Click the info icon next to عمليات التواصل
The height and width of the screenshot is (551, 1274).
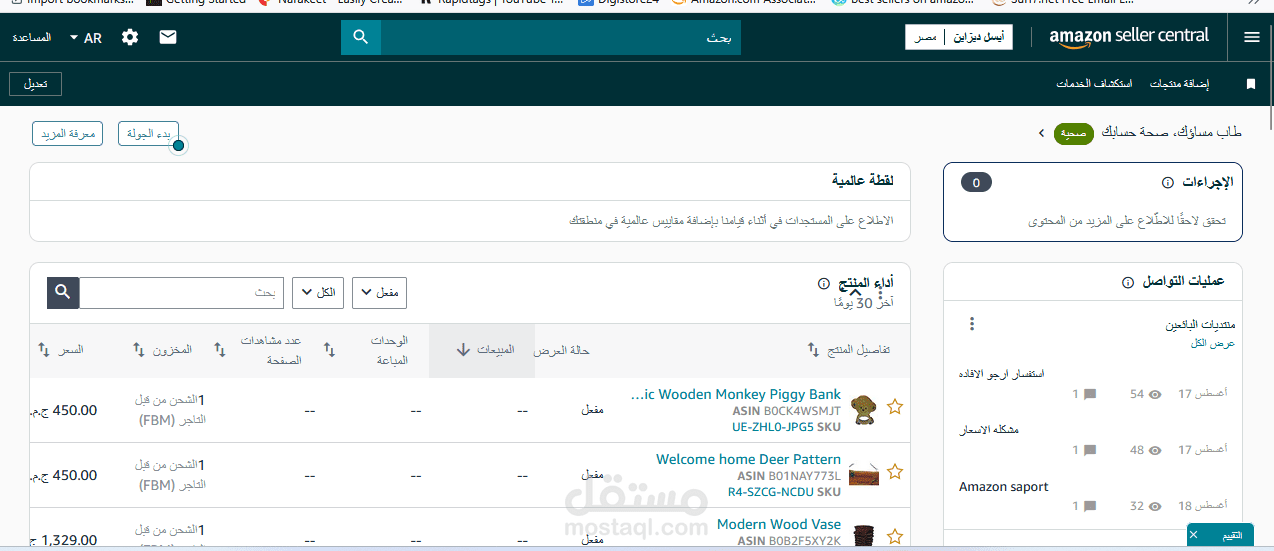click(1128, 282)
